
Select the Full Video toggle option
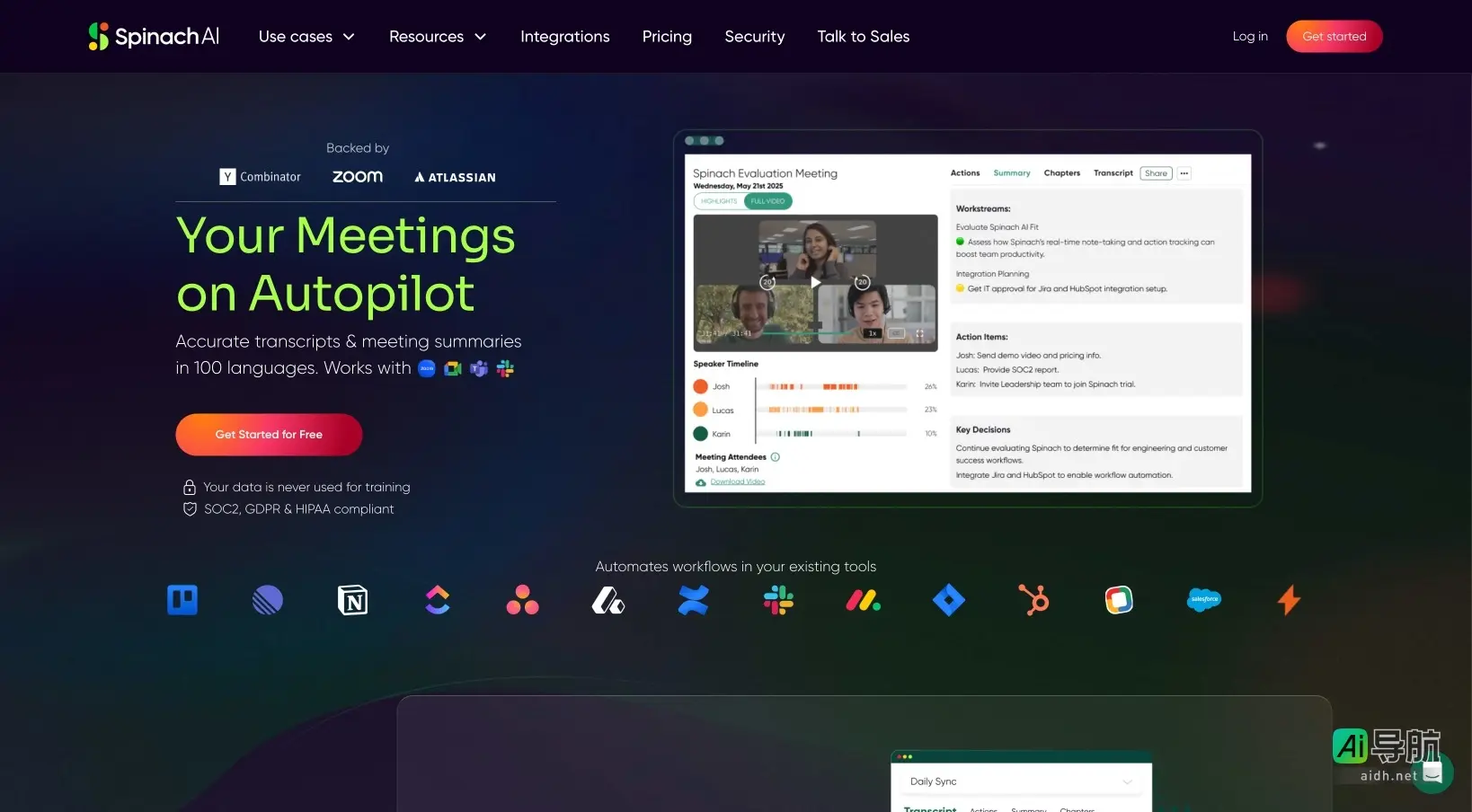point(767,201)
